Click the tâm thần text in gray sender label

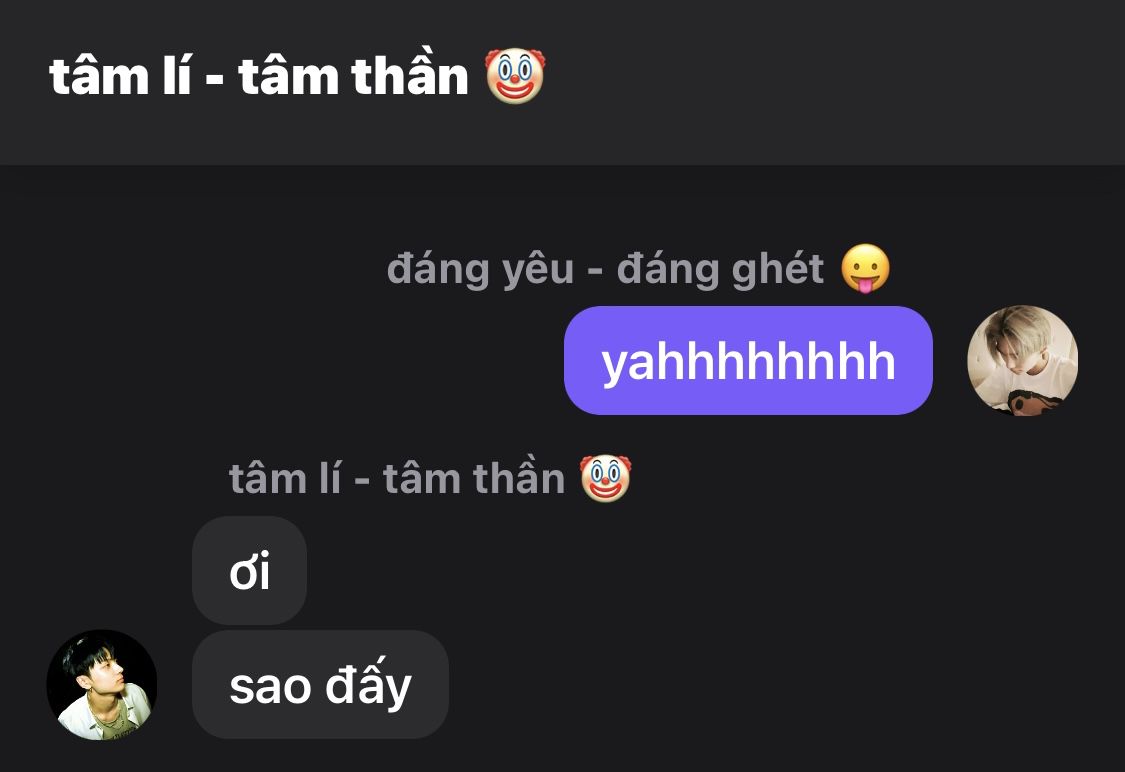point(474,479)
